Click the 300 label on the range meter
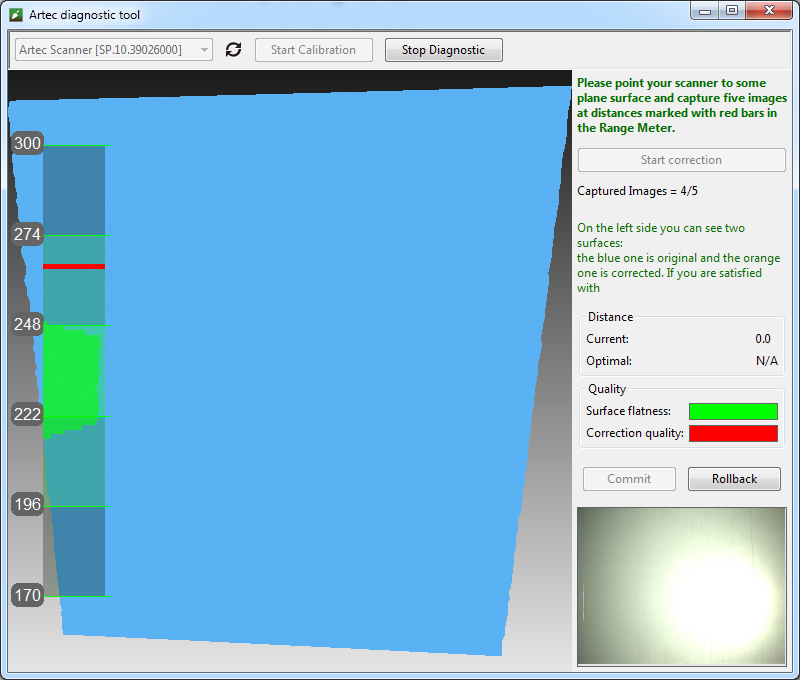The height and width of the screenshot is (680, 800). [27, 144]
